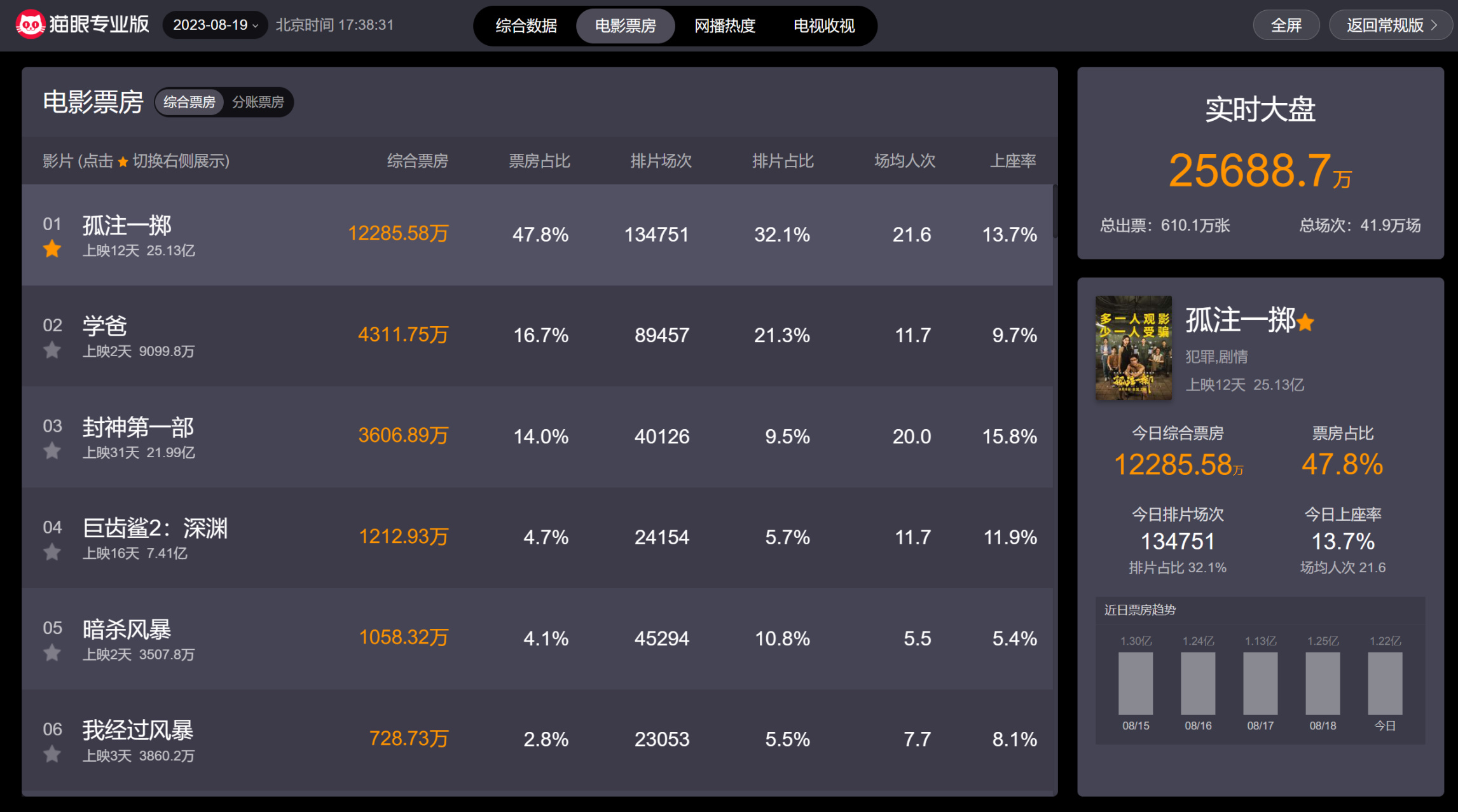
Task: Click the 返回常规版 chevron button
Action: coord(1391,25)
